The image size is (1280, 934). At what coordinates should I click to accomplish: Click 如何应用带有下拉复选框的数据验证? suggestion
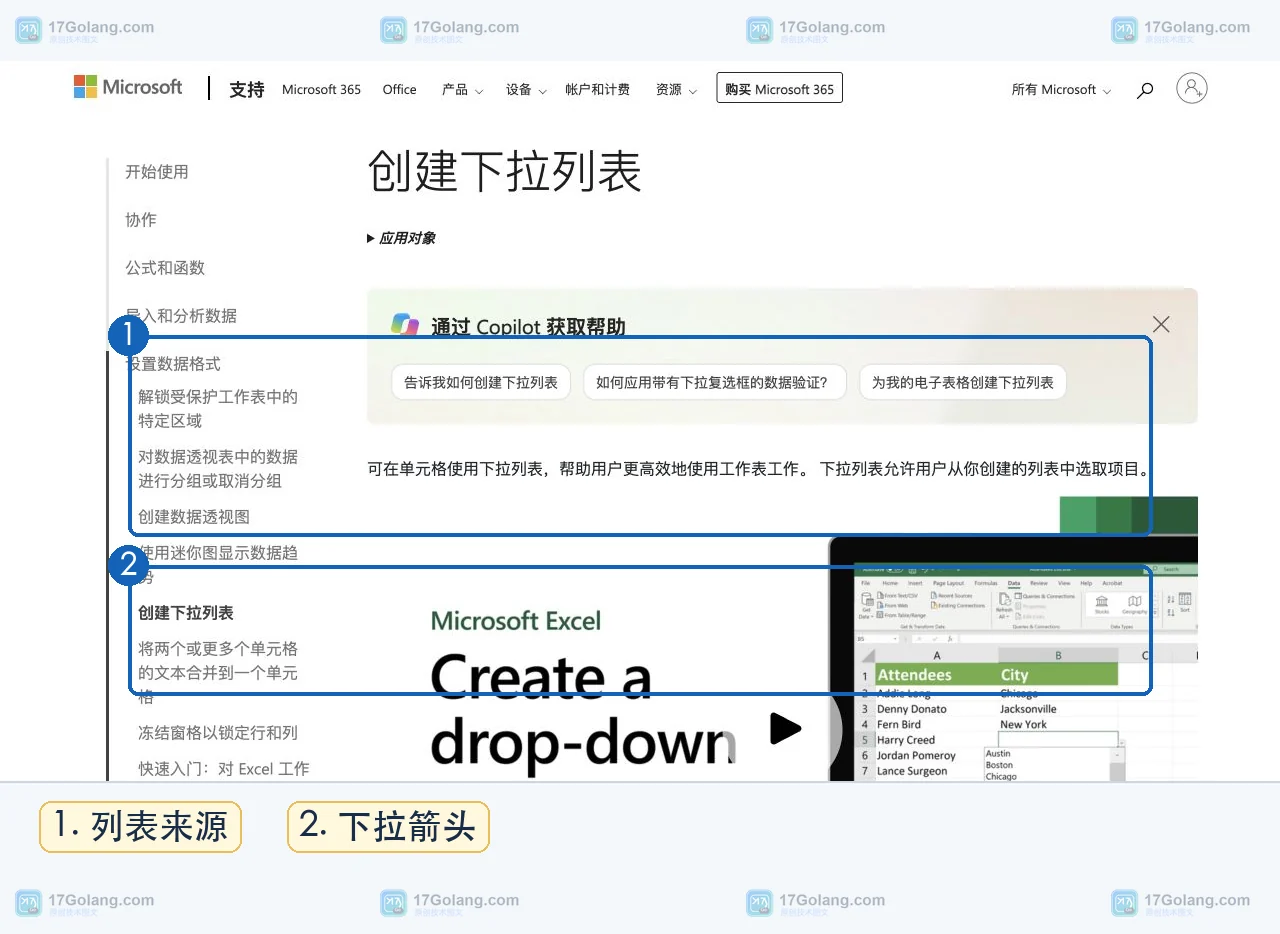(714, 382)
